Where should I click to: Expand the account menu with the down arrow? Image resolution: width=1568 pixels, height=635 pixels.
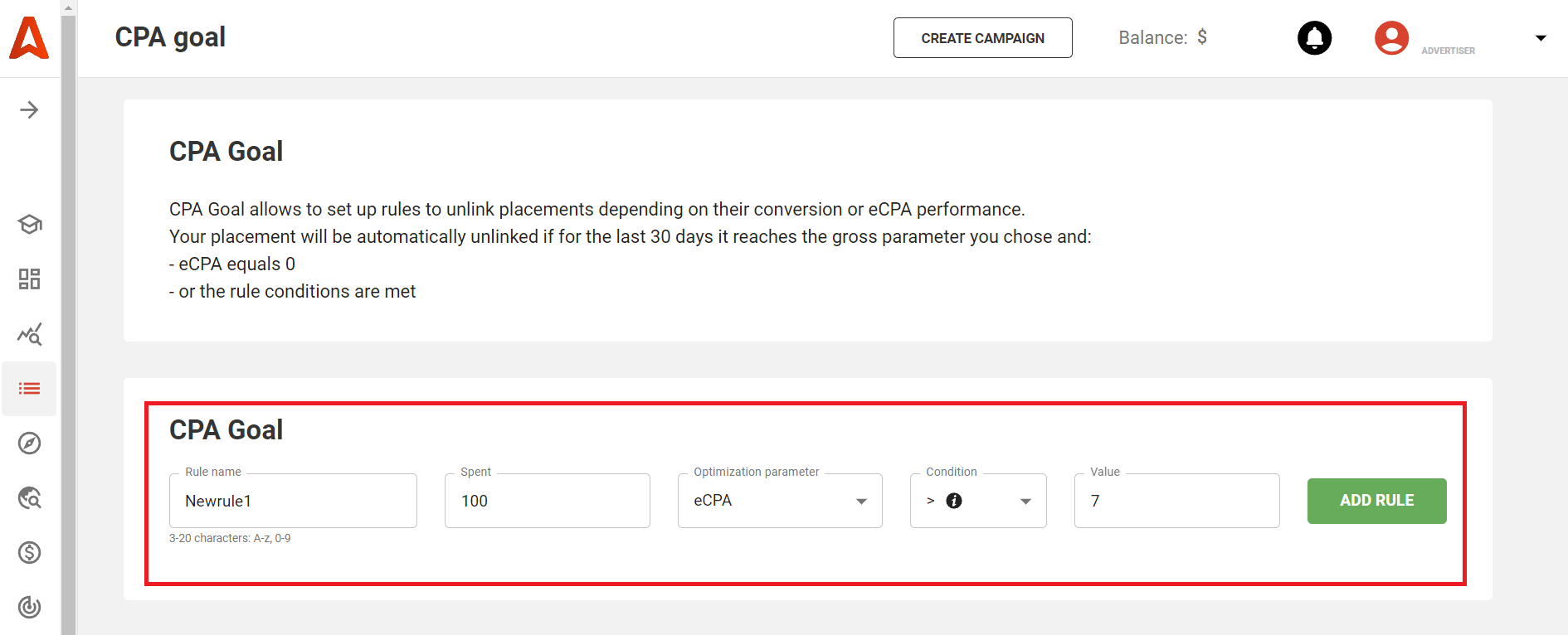tap(1541, 37)
